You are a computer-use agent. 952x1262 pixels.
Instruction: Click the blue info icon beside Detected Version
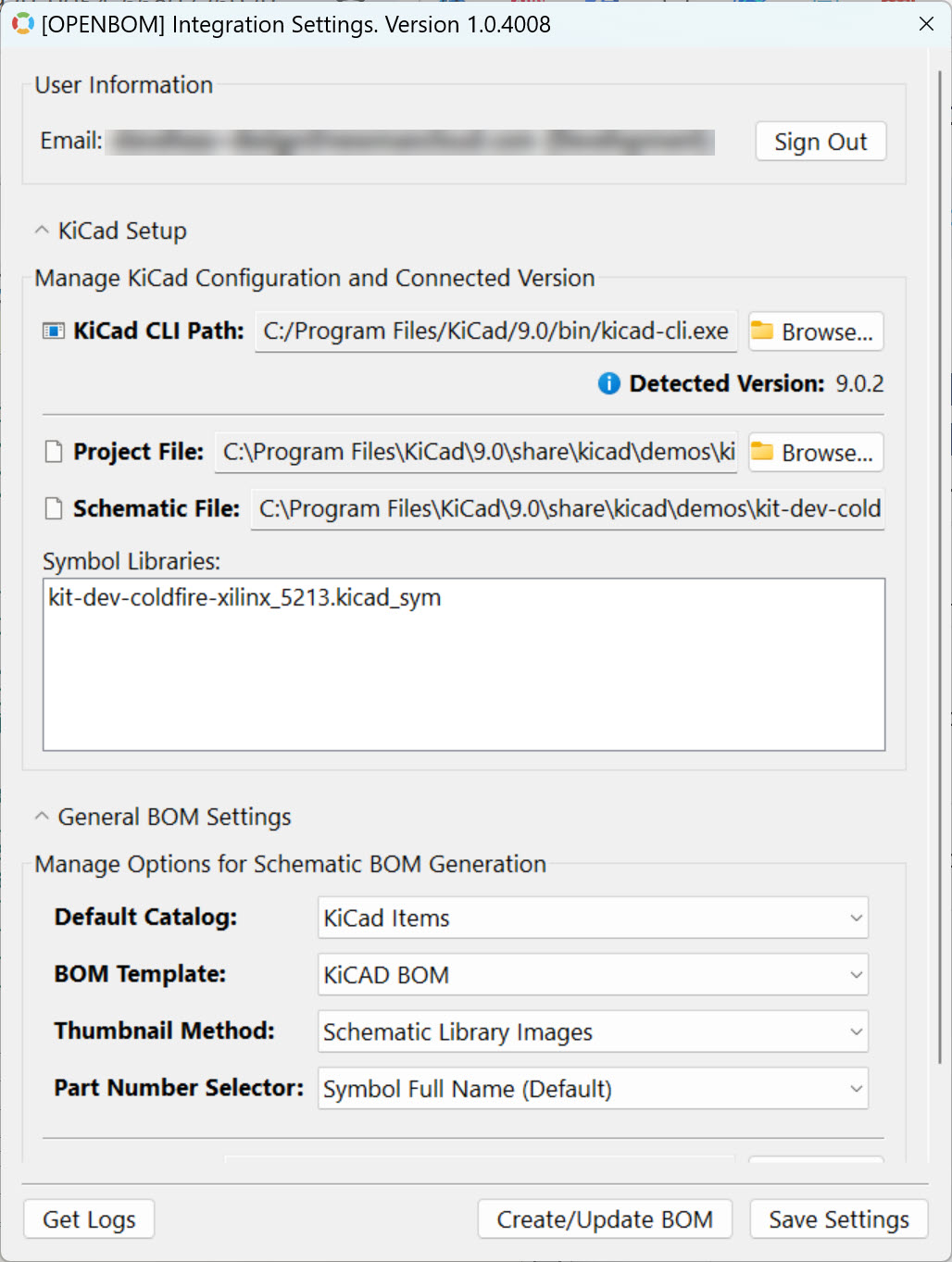(x=609, y=383)
